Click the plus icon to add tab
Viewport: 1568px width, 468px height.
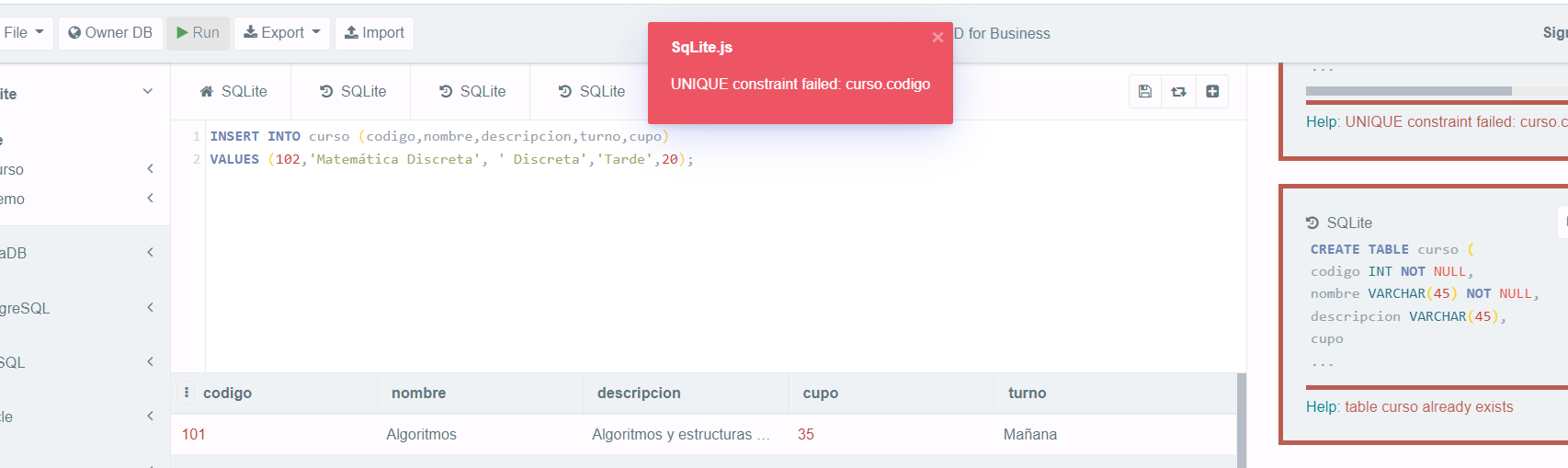(x=1212, y=91)
